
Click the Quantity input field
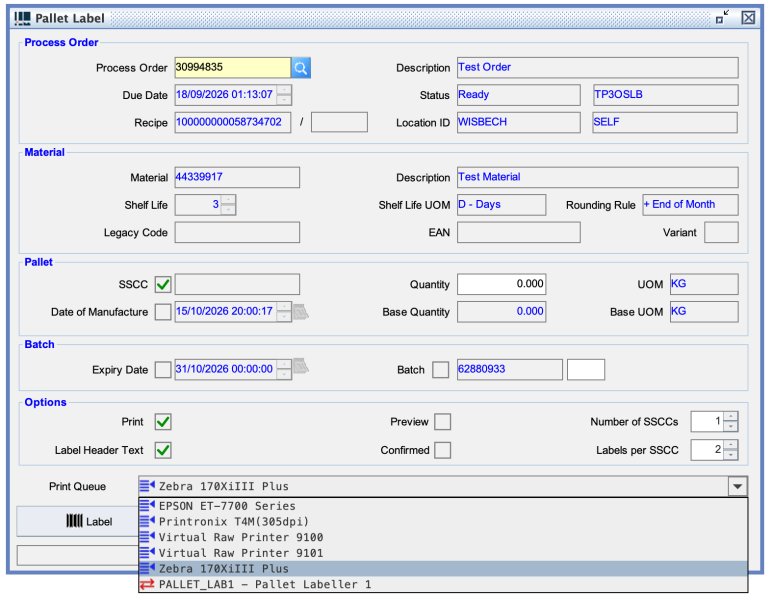pos(501,284)
